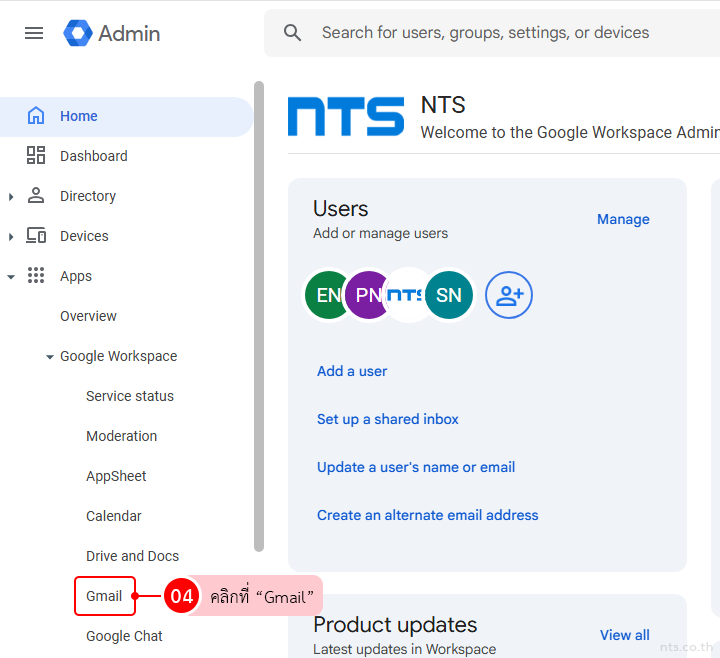Open Apps section label
Viewport: 720px width, 658px height.
click(x=76, y=276)
